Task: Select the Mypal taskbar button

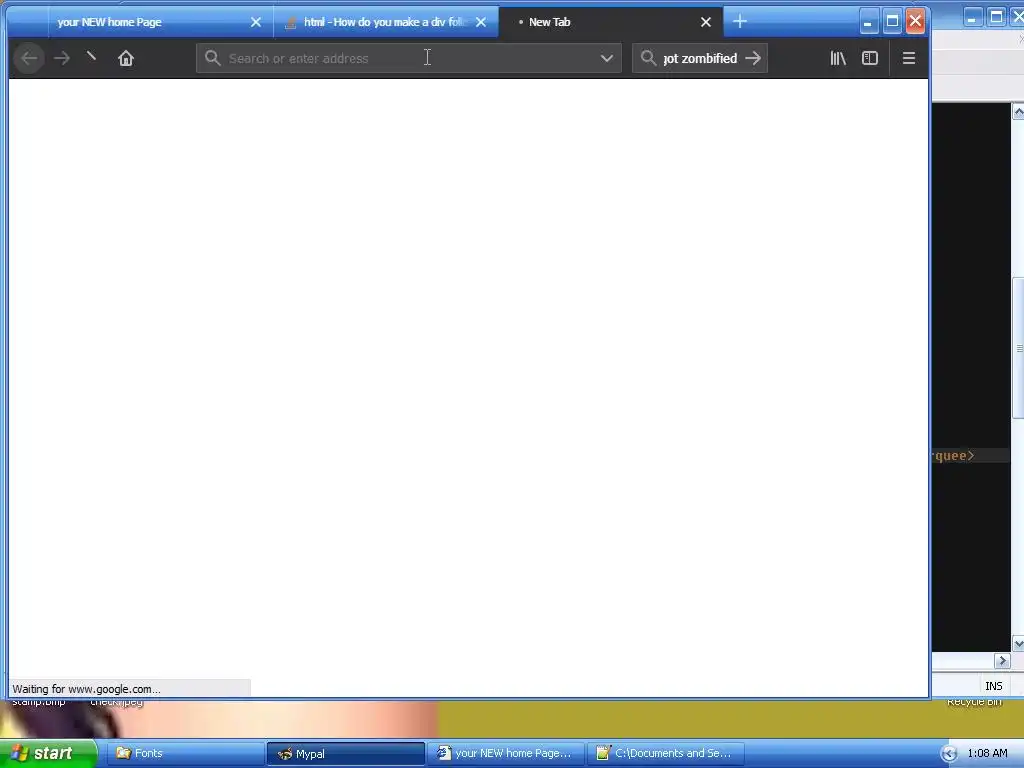Action: click(x=345, y=754)
